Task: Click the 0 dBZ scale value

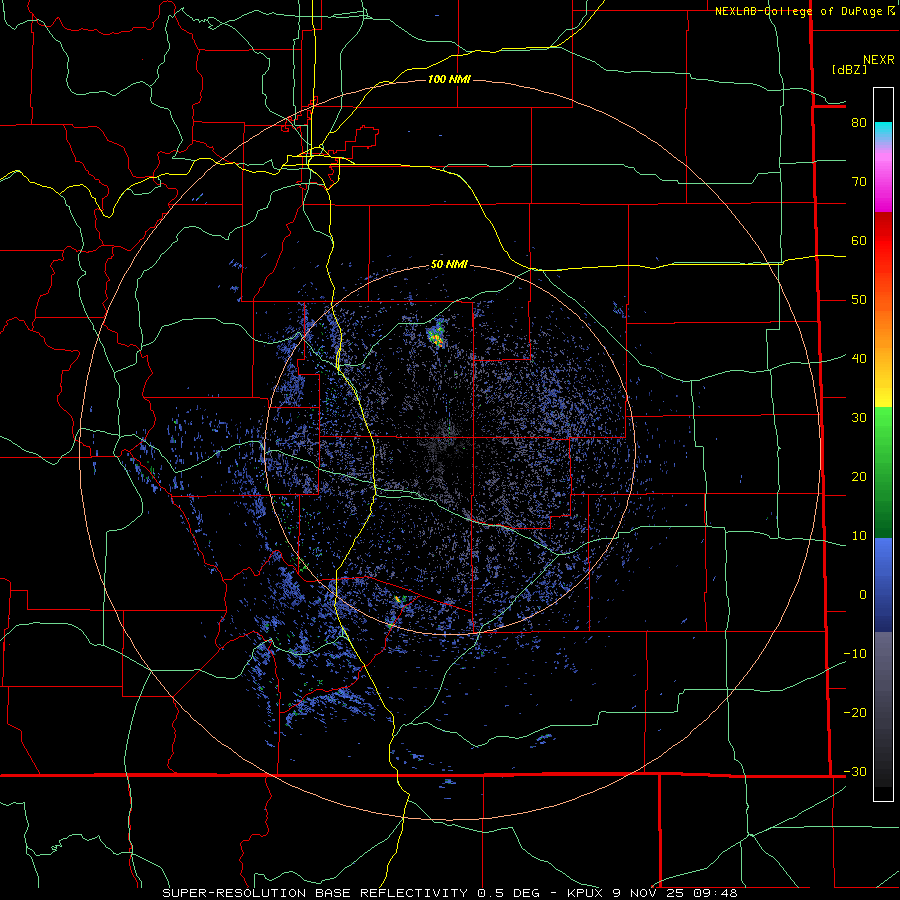Action: tap(863, 595)
